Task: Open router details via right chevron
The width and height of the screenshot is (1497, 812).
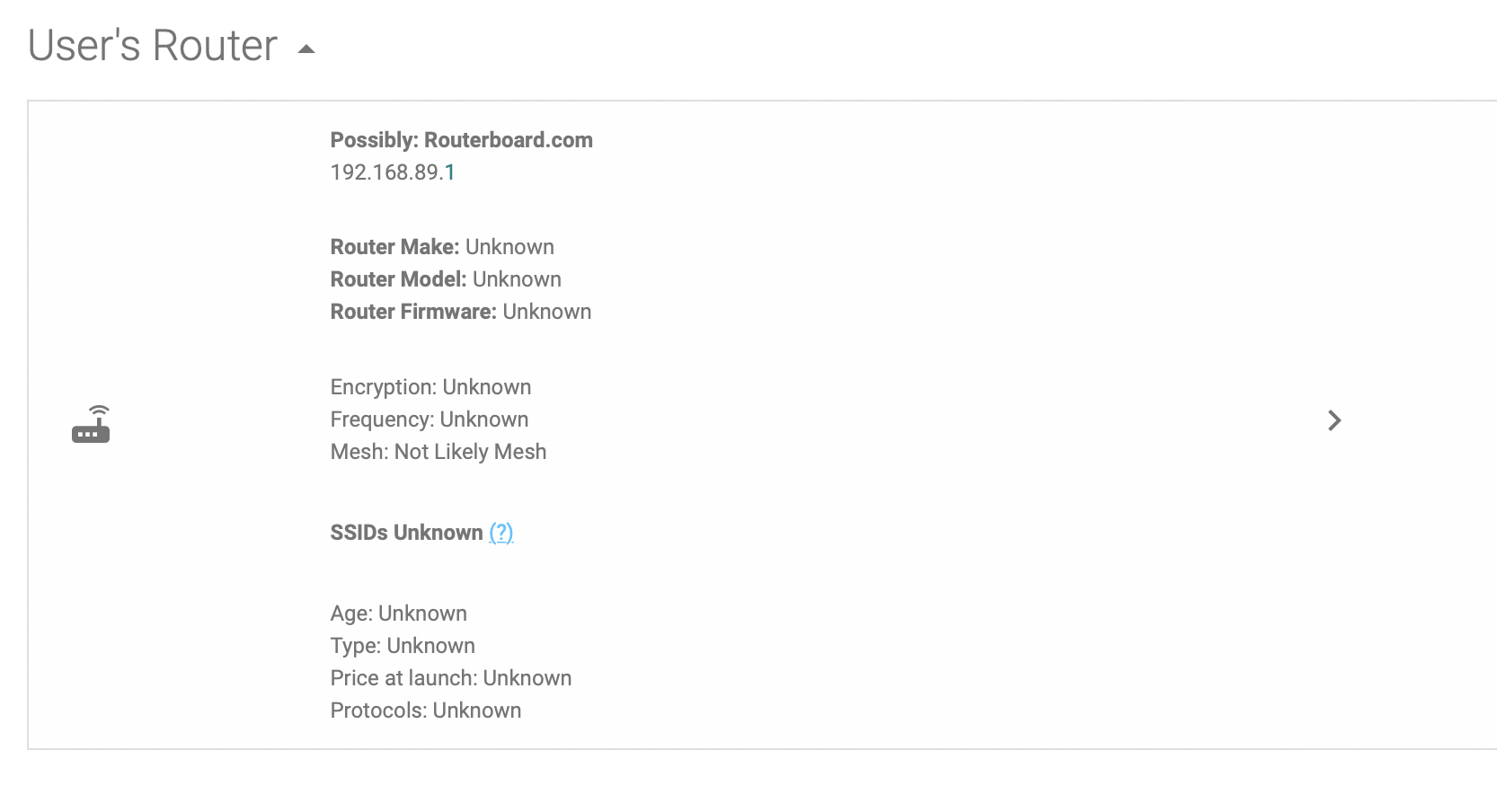Action: (x=1334, y=420)
